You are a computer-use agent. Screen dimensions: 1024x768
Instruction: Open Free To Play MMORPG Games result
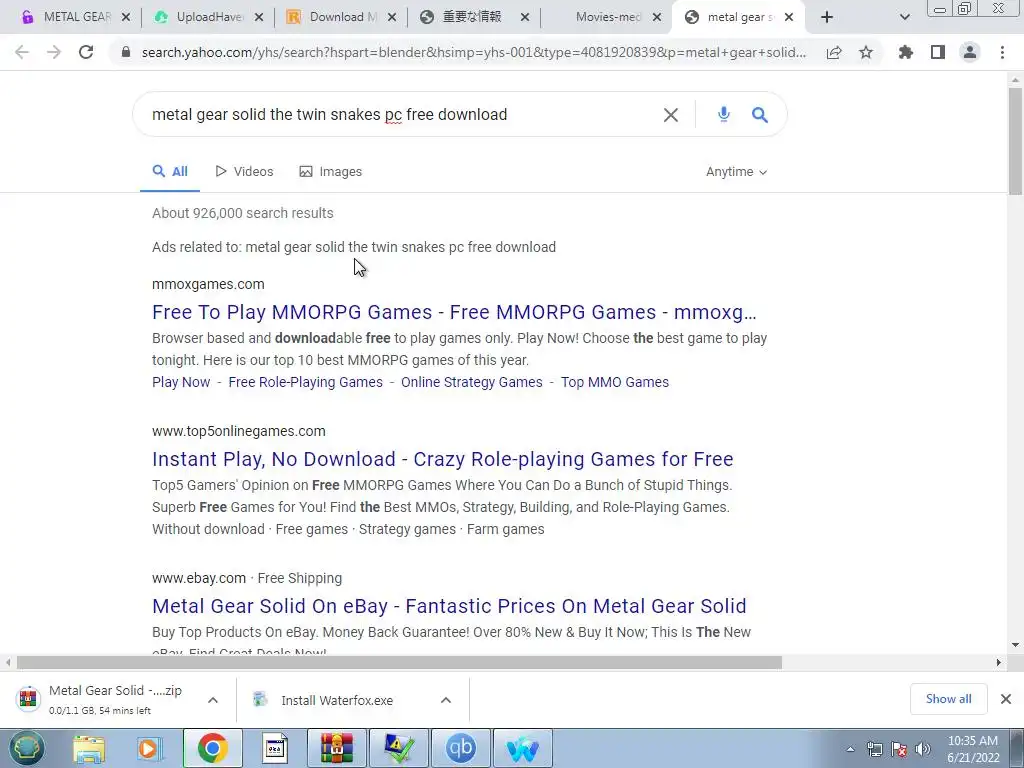[454, 312]
